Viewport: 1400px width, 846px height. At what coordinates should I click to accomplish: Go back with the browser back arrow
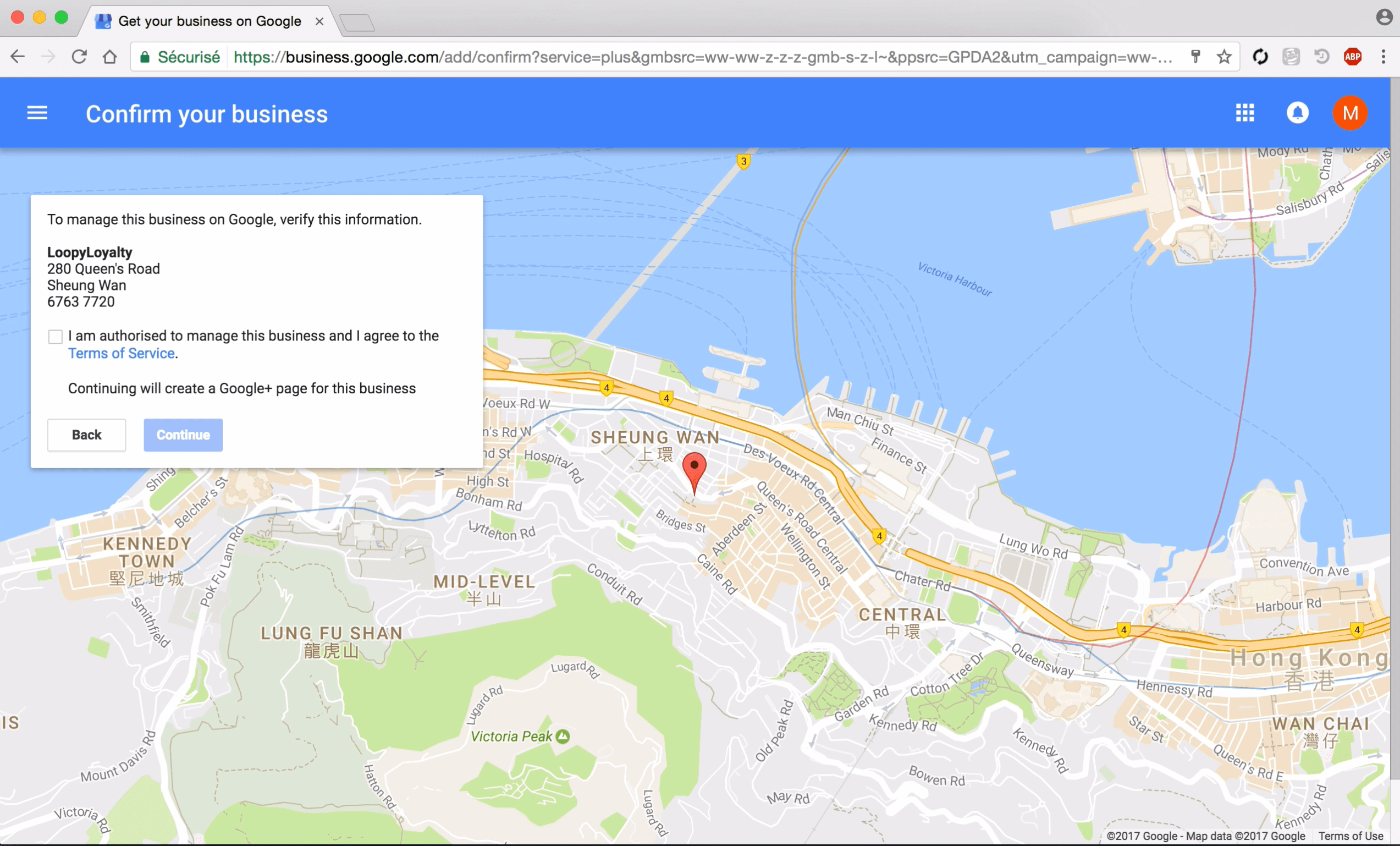pyautogui.click(x=18, y=57)
